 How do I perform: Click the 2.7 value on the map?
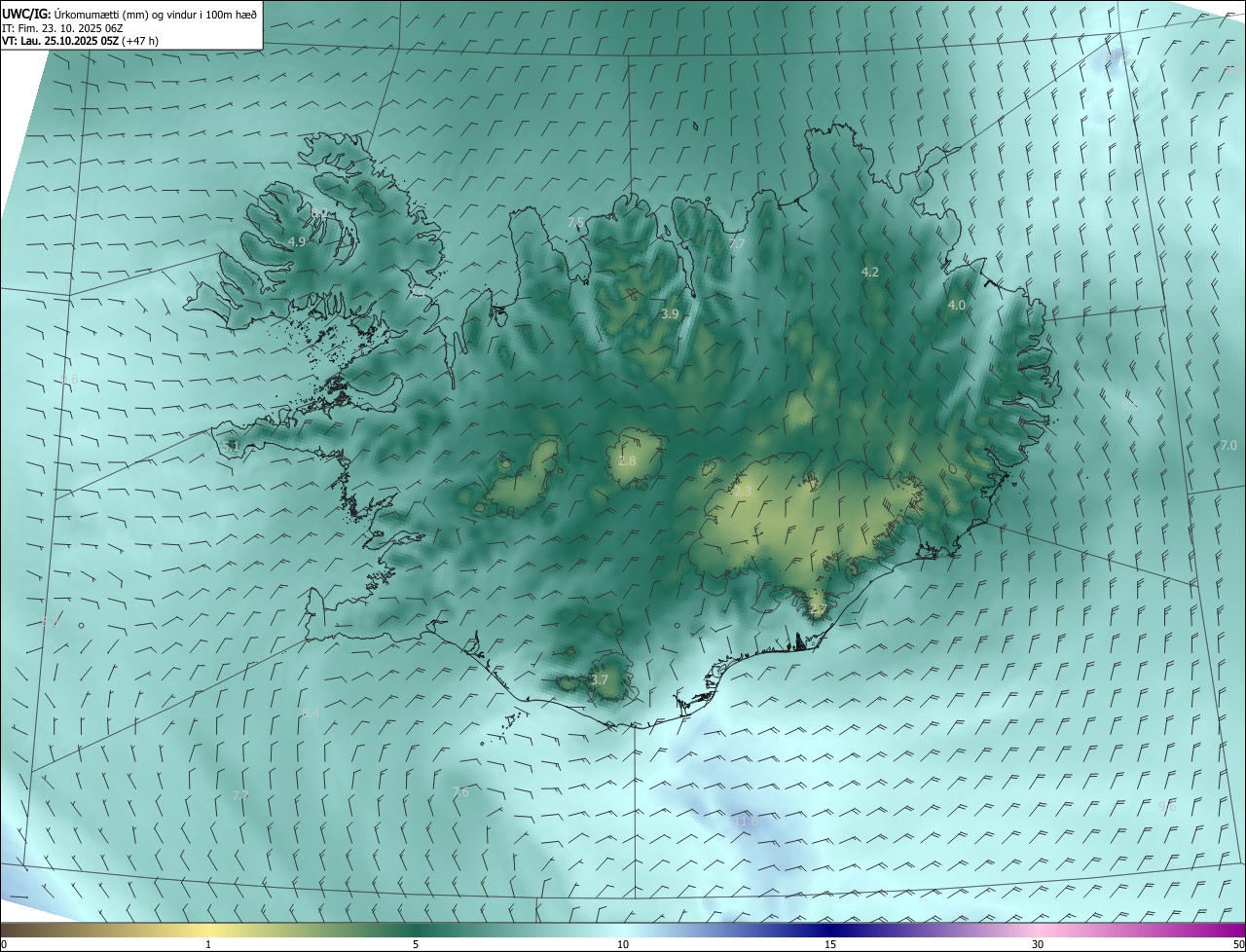click(x=818, y=609)
